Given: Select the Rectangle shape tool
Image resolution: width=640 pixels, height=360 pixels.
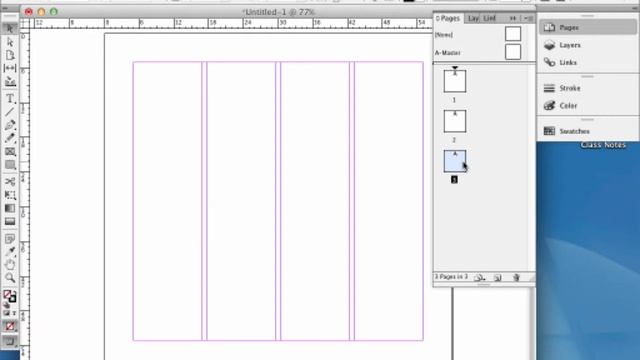Looking at the screenshot, I should (10, 165).
